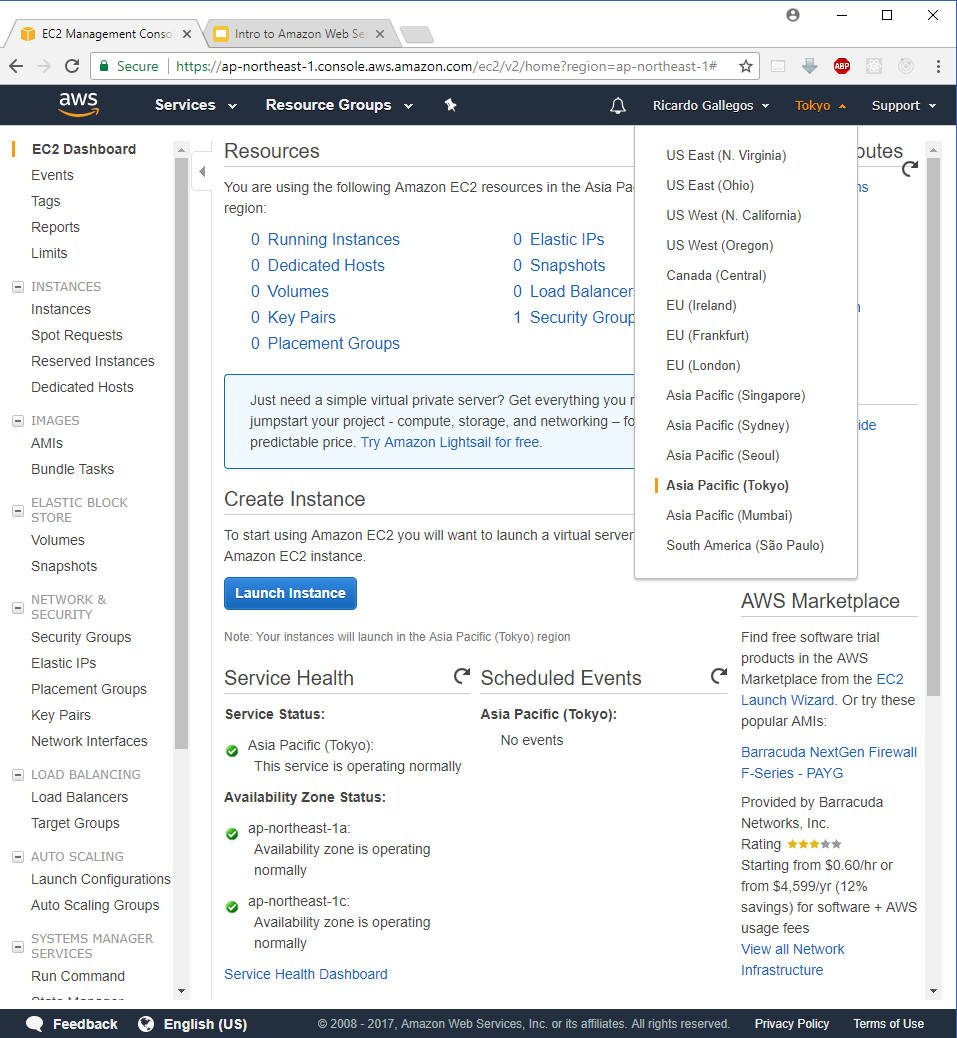Close the Tokyo region dropdown
Screen dimensions: 957x1038
point(820,105)
